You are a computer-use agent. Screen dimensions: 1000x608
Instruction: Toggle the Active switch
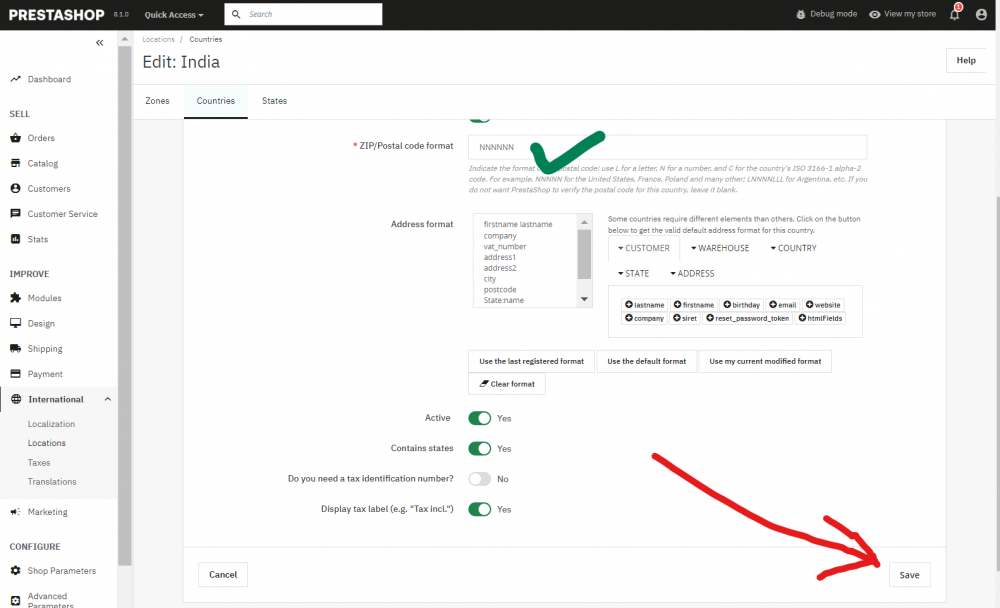click(x=480, y=418)
